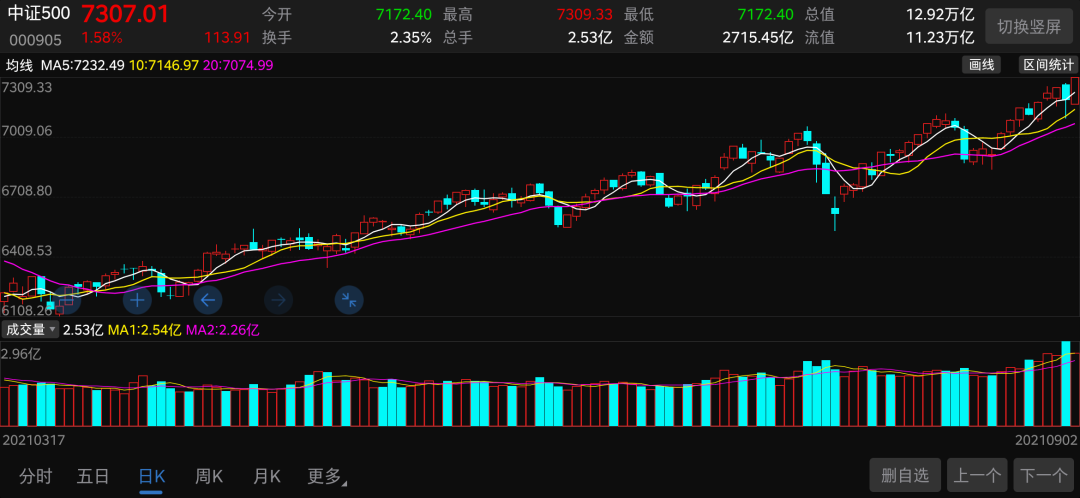This screenshot has width=1080, height=498.
Task: Select the 周K tab
Action: [x=209, y=476]
